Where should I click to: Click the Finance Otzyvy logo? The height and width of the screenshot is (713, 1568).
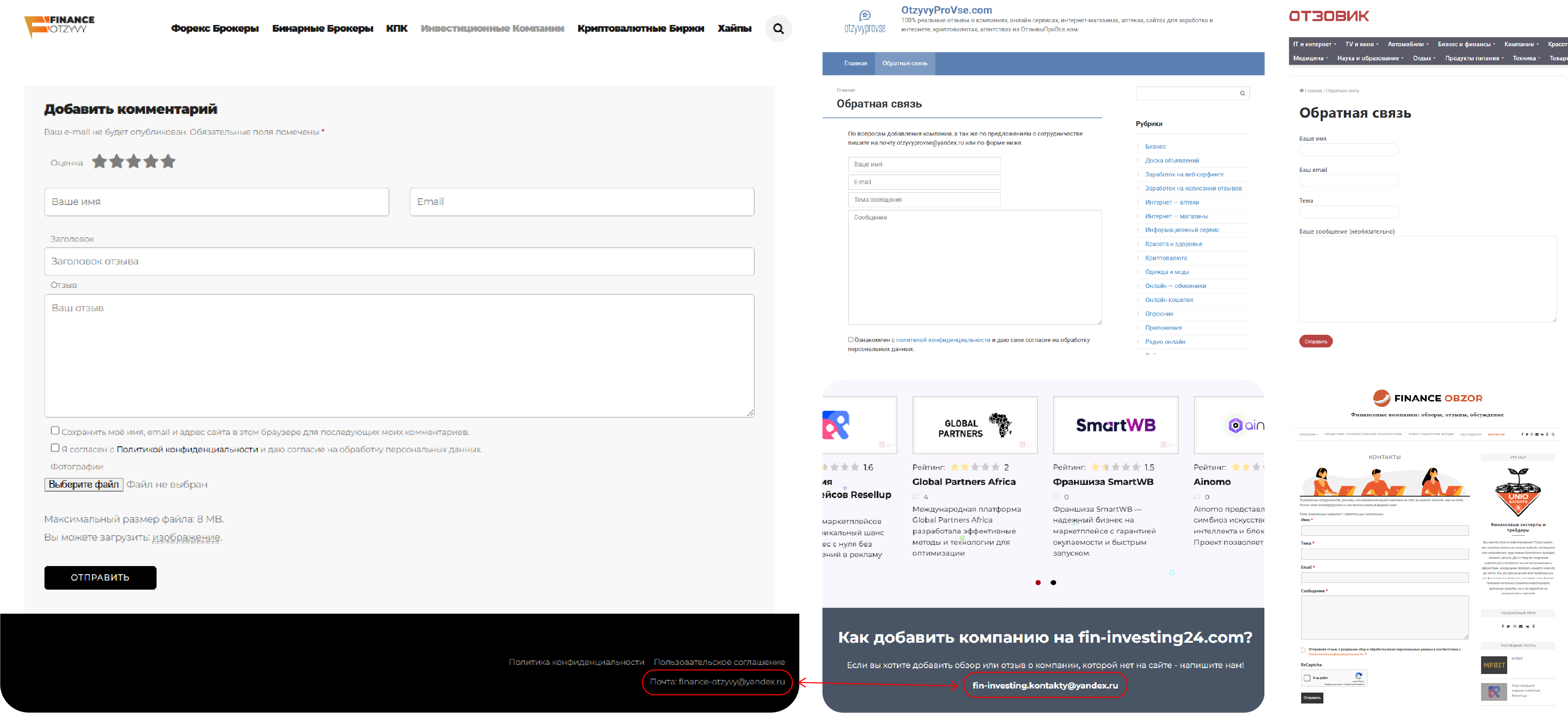[x=59, y=26]
